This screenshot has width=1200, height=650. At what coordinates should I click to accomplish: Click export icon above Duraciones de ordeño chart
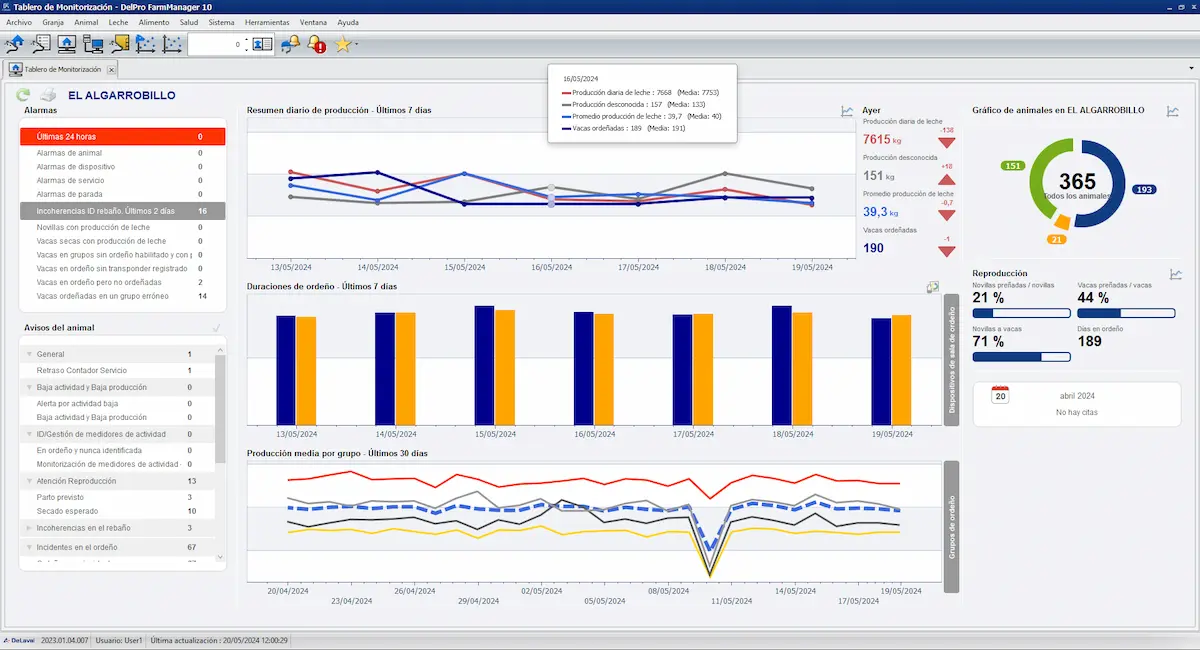932,287
